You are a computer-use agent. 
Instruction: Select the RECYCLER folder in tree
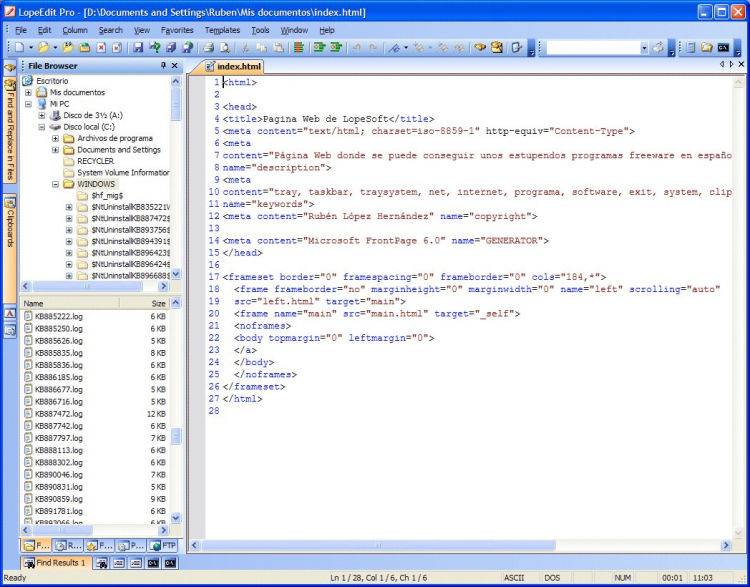coord(95,161)
